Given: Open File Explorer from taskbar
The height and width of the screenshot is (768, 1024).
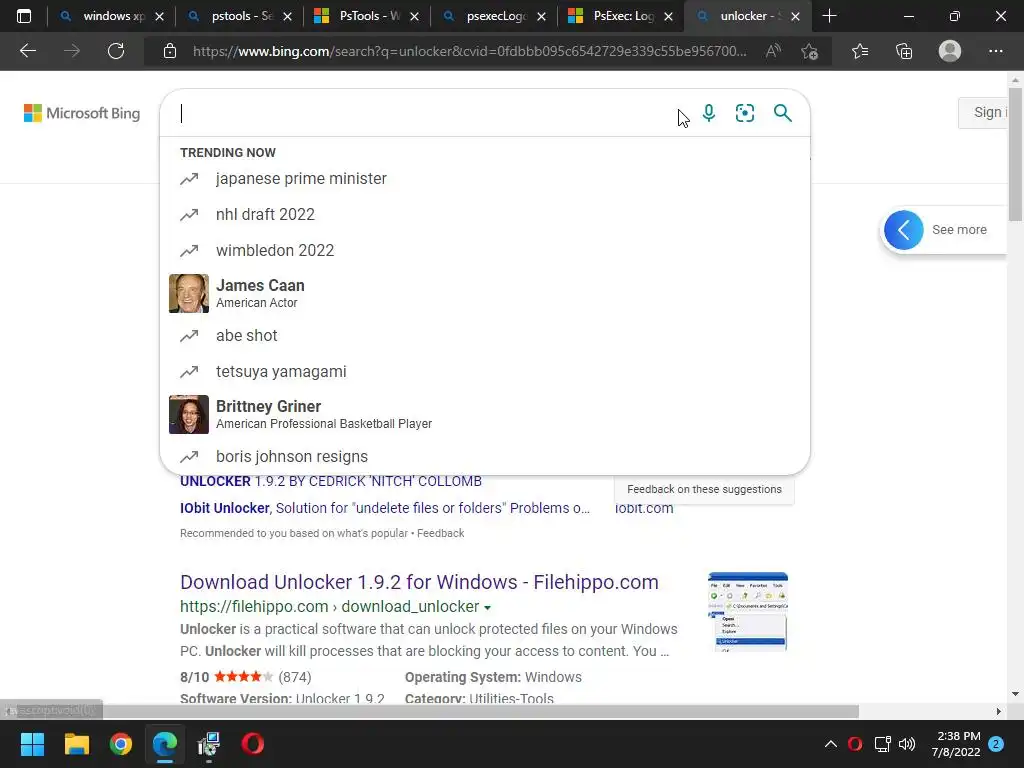Looking at the screenshot, I should pyautogui.click(x=76, y=744).
